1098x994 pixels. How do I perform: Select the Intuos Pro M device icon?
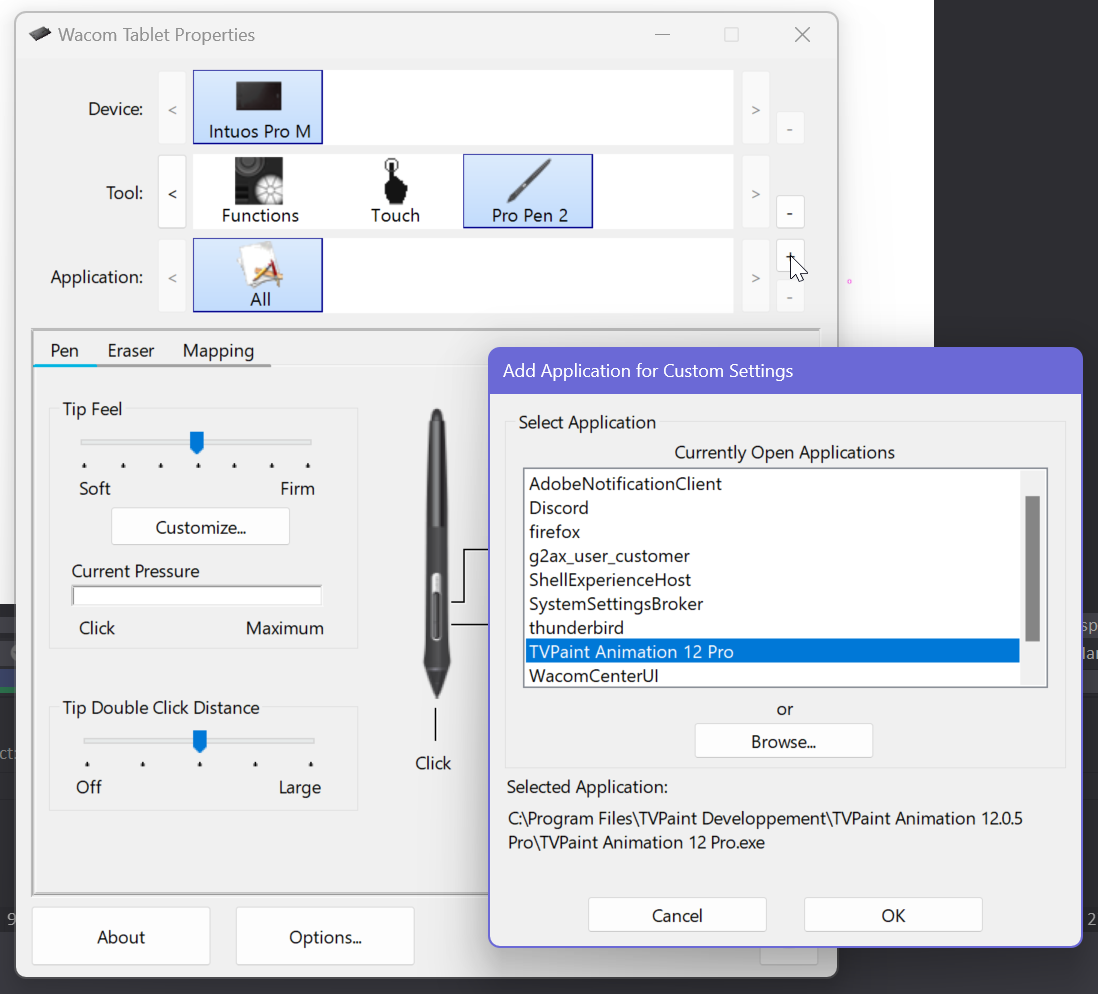pyautogui.click(x=258, y=107)
